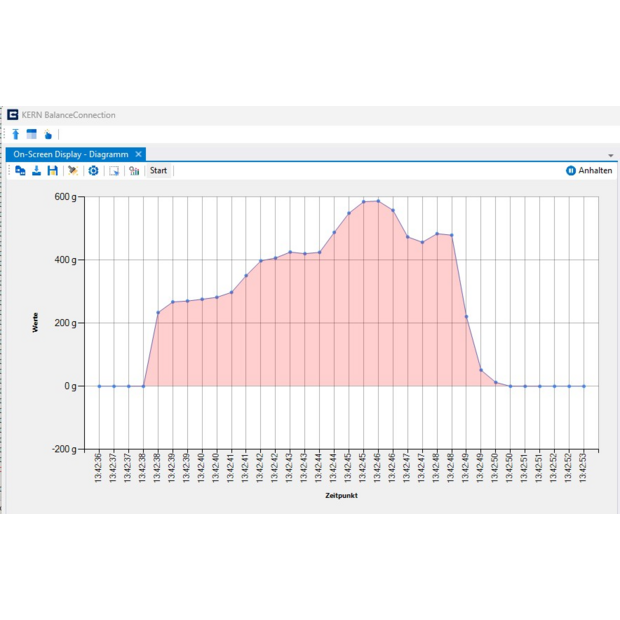Click the first data point at 13:42:36
Image resolution: width=620 pixels, height=620 pixels.
[x=98, y=386]
